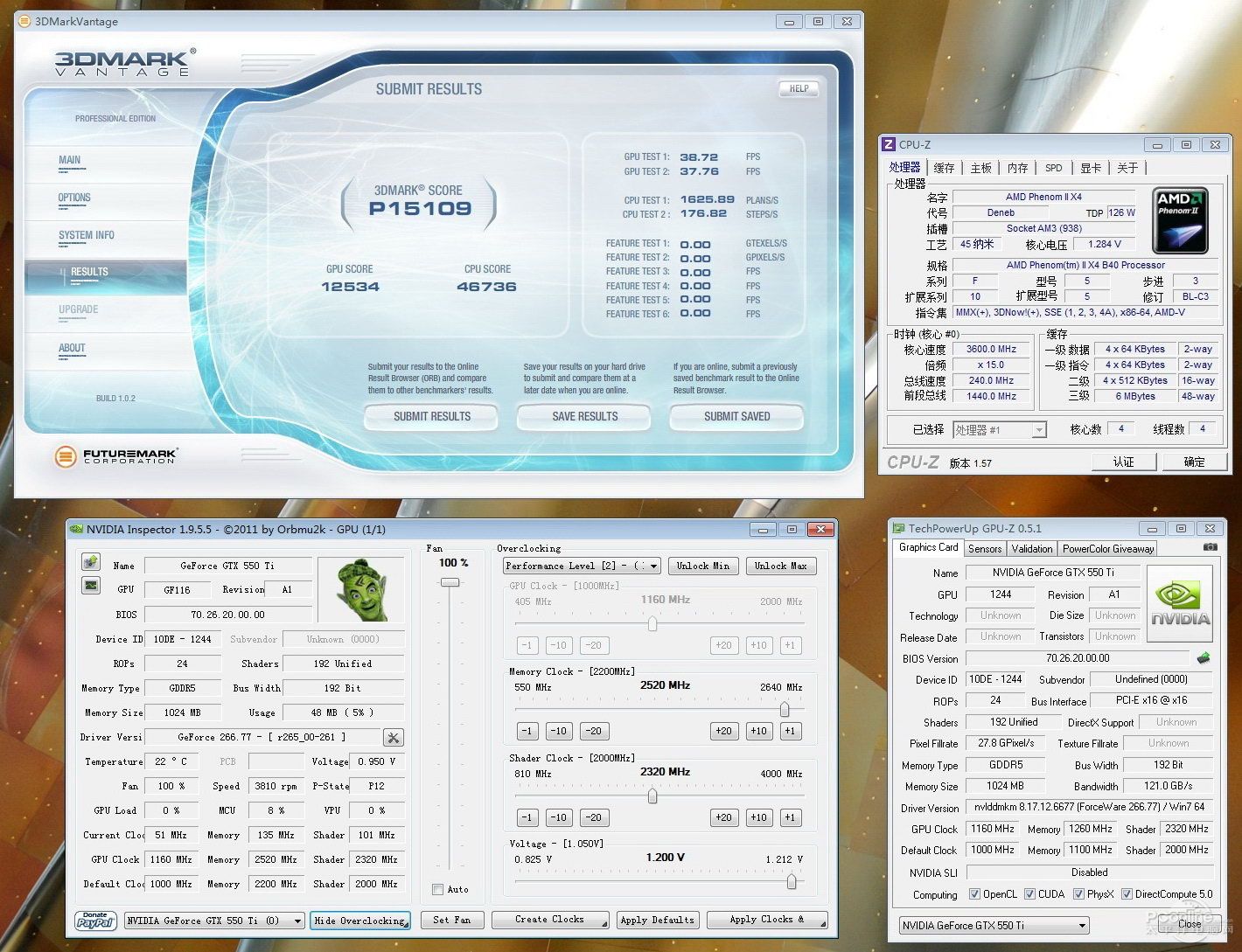Open the SYSTEM INFO section in 3DMark

click(87, 235)
